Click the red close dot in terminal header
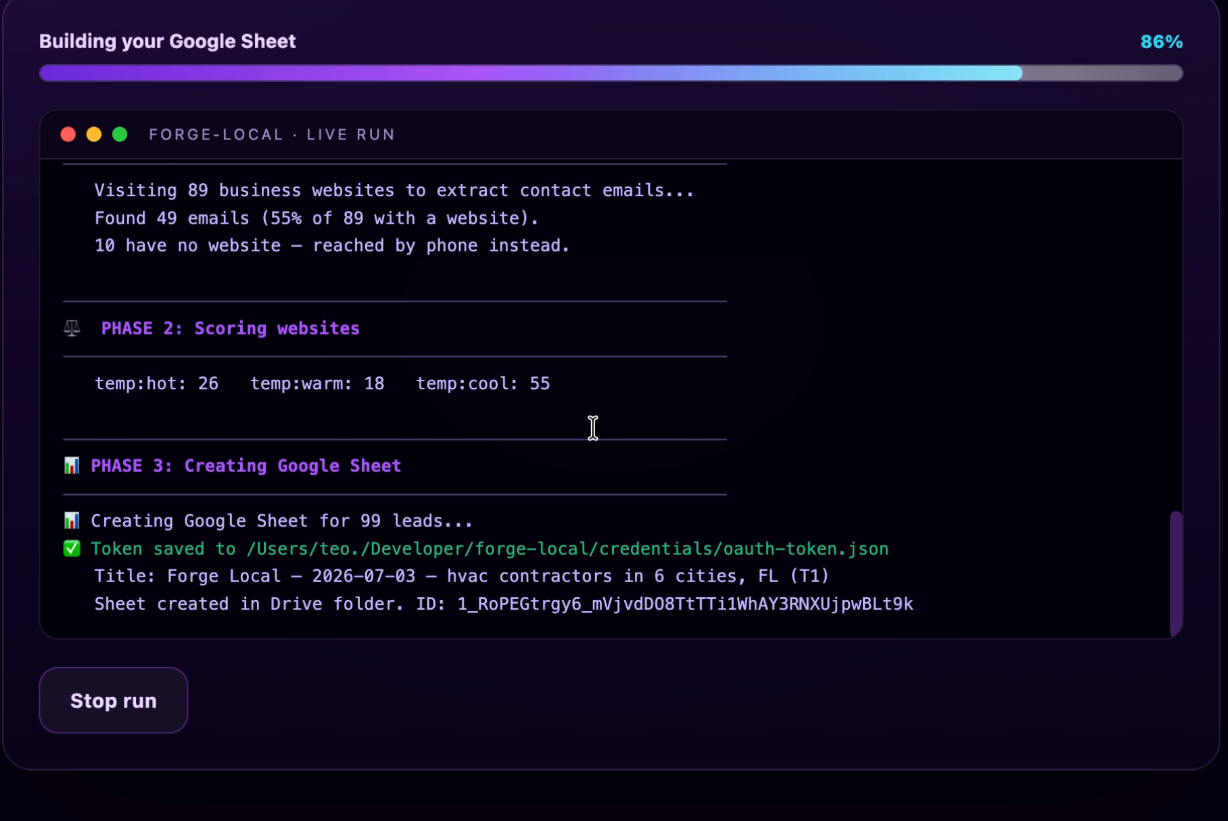 click(68, 134)
